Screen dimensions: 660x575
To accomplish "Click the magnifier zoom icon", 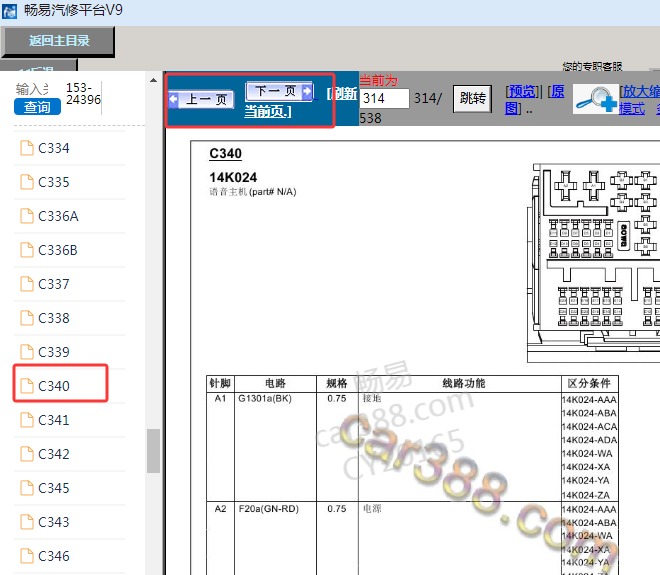I will click(595, 99).
